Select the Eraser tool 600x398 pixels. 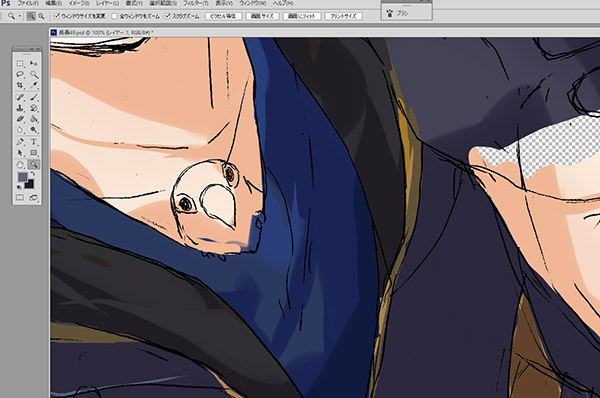(x=20, y=119)
